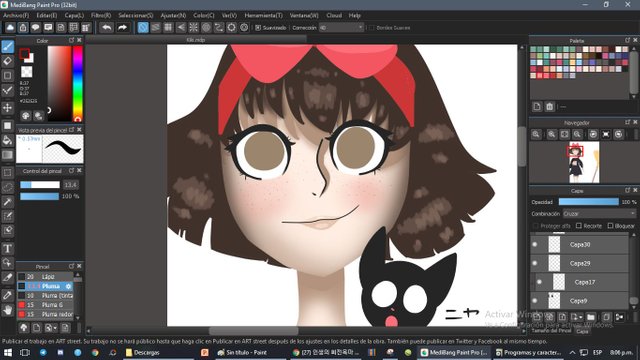Screen dimensions: 640x360
Task: Select the radial snap guide icon
Action: click(x=193, y=27)
